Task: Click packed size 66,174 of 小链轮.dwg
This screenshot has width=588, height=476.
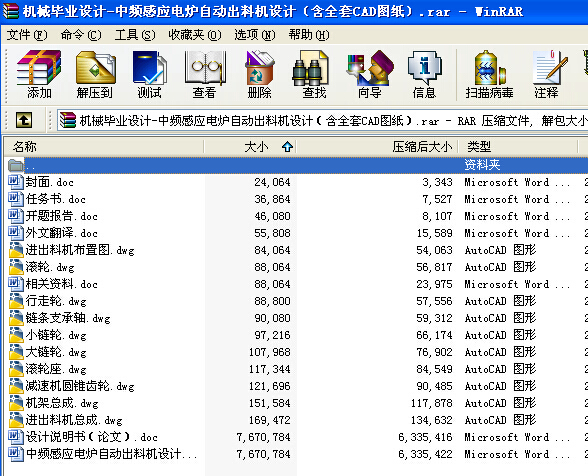Action: 435,335
